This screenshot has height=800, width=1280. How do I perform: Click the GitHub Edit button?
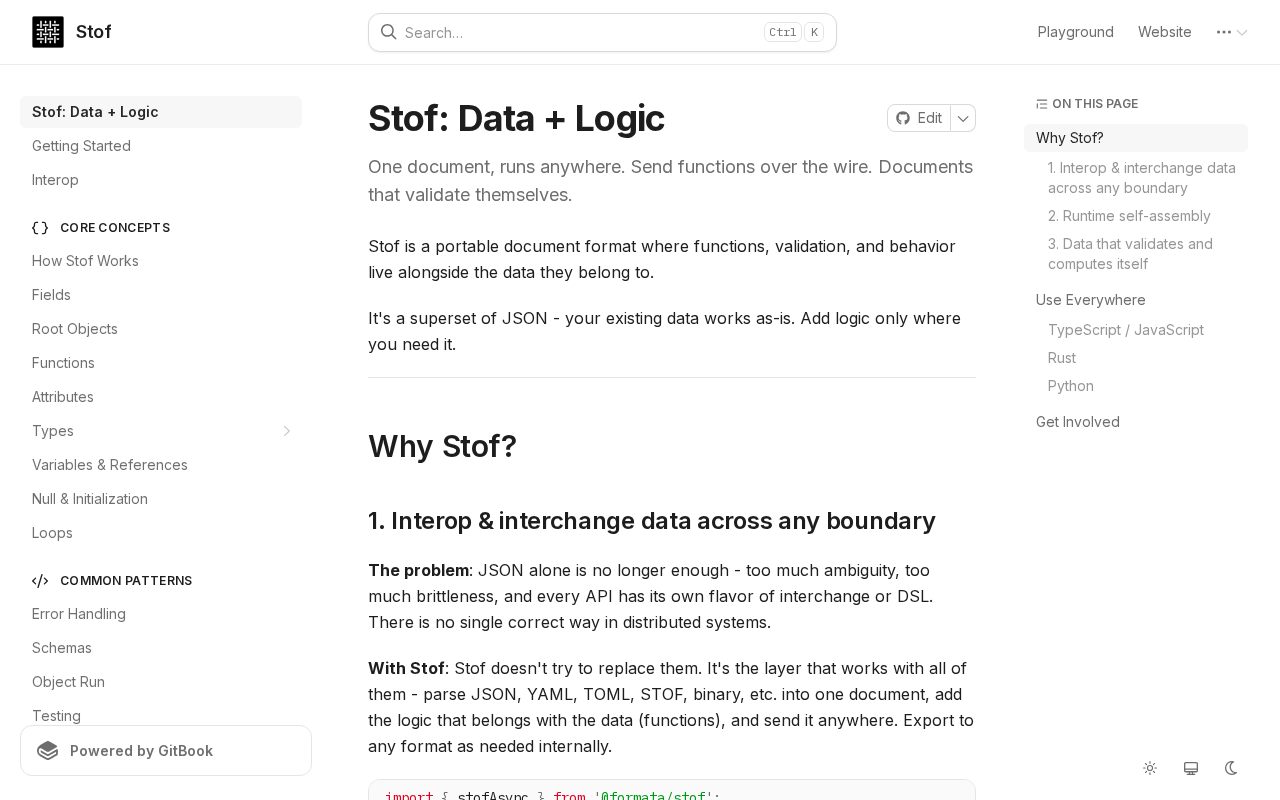pyautogui.click(x=919, y=118)
